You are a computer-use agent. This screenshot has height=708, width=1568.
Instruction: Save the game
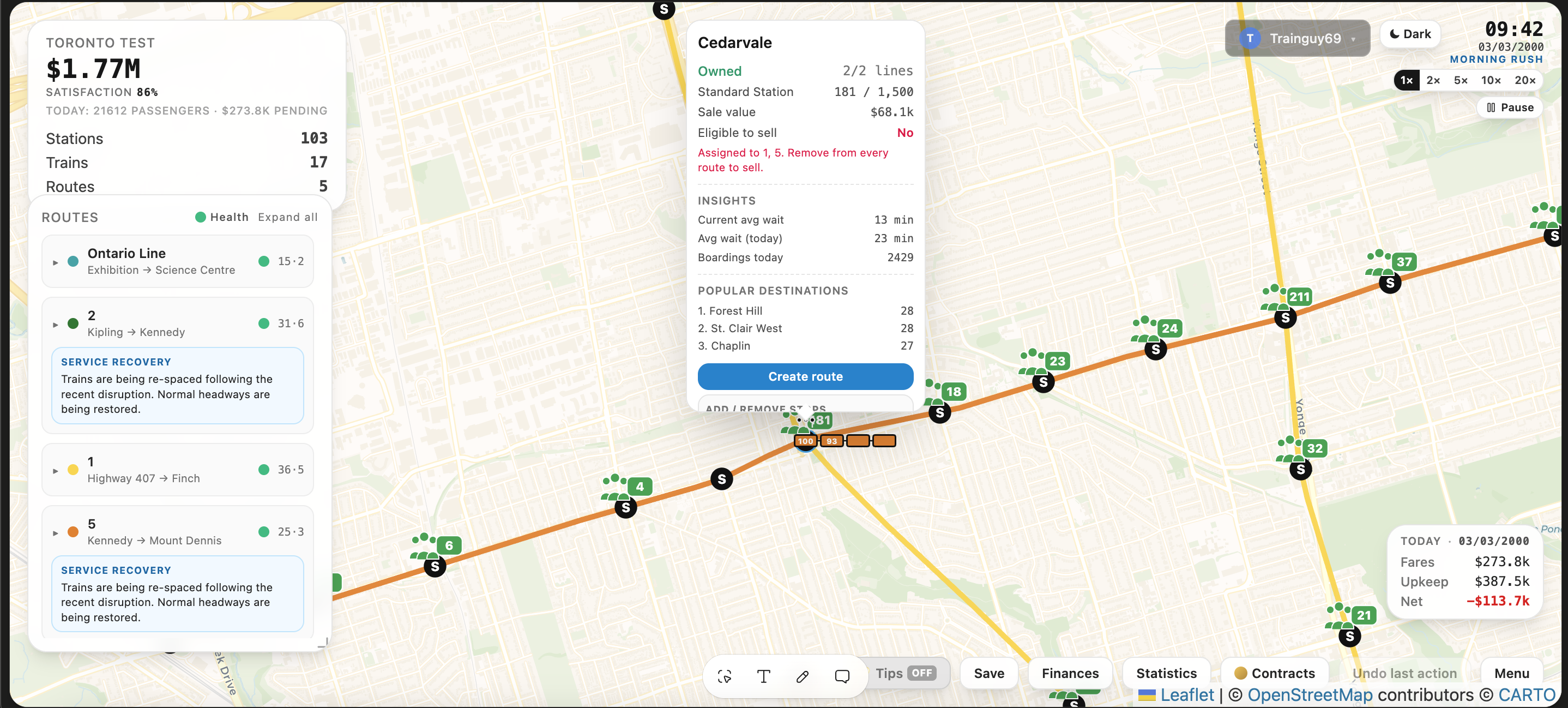coord(988,673)
